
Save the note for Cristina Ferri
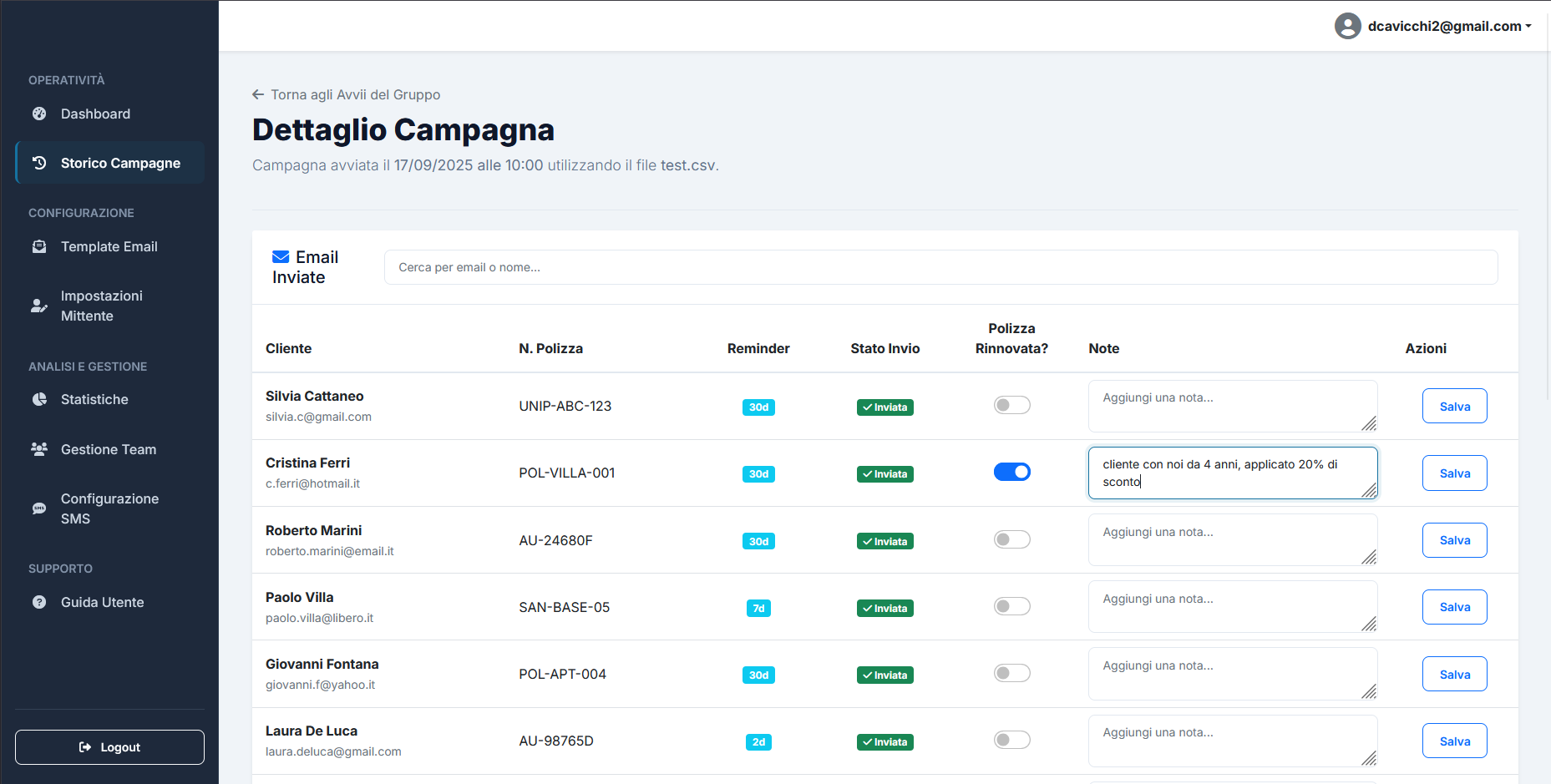(1454, 473)
